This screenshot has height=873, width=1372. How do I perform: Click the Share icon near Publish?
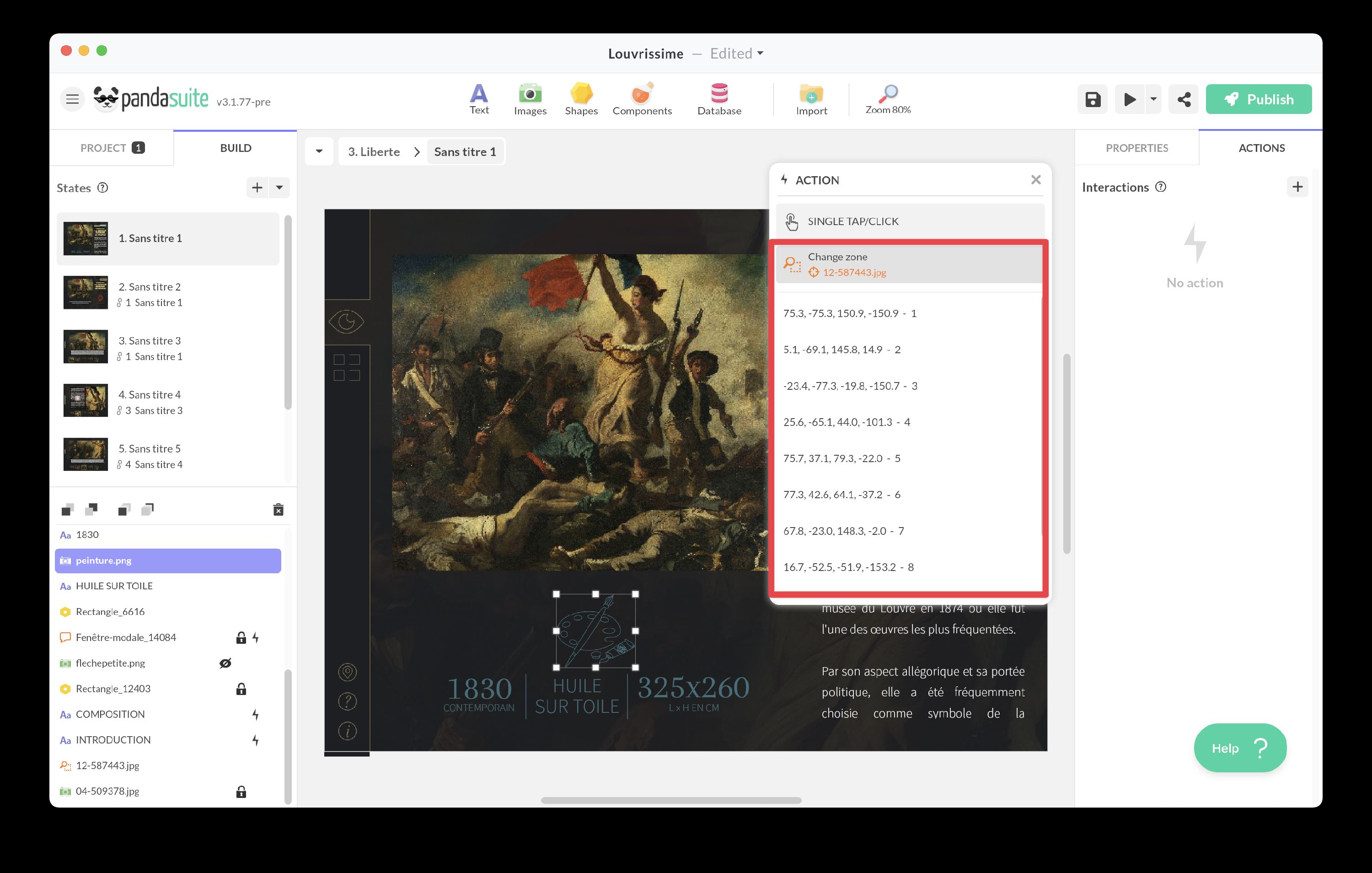pyautogui.click(x=1184, y=99)
